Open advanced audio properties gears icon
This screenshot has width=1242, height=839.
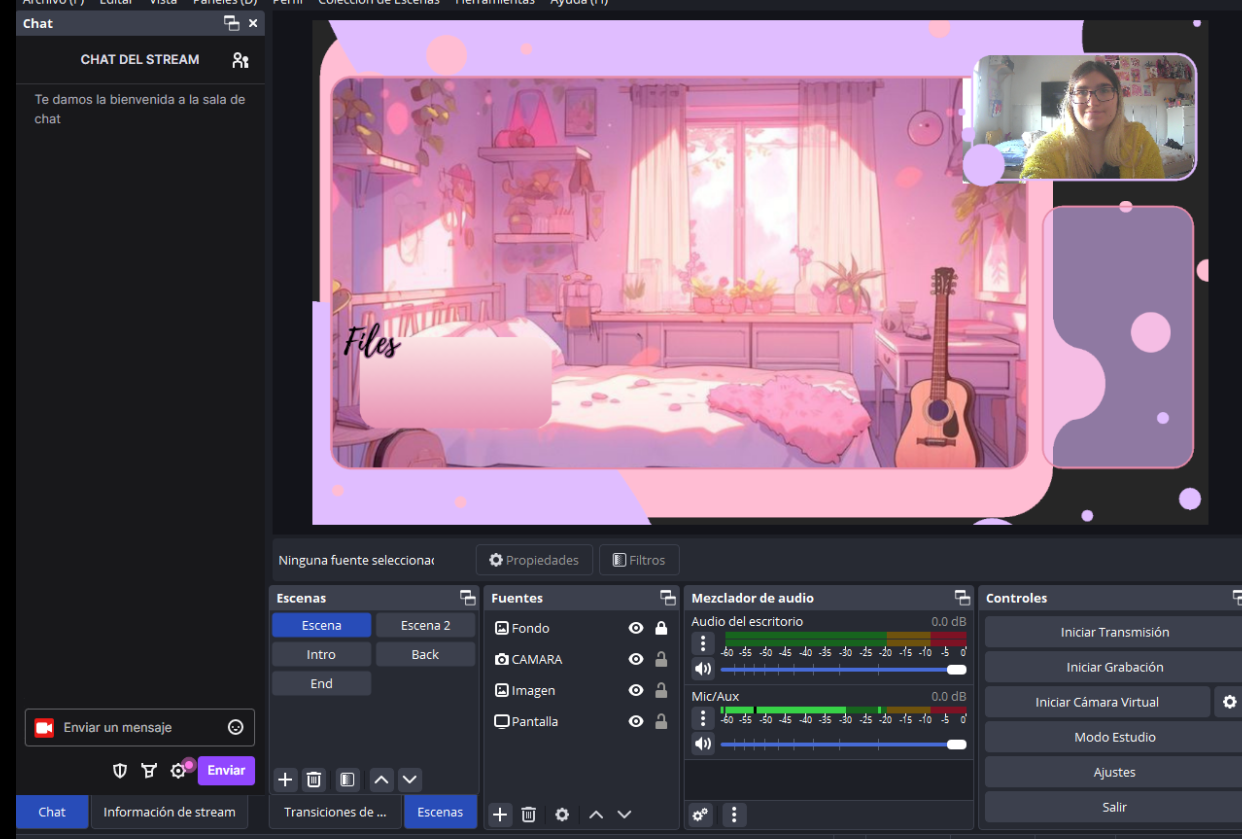700,815
